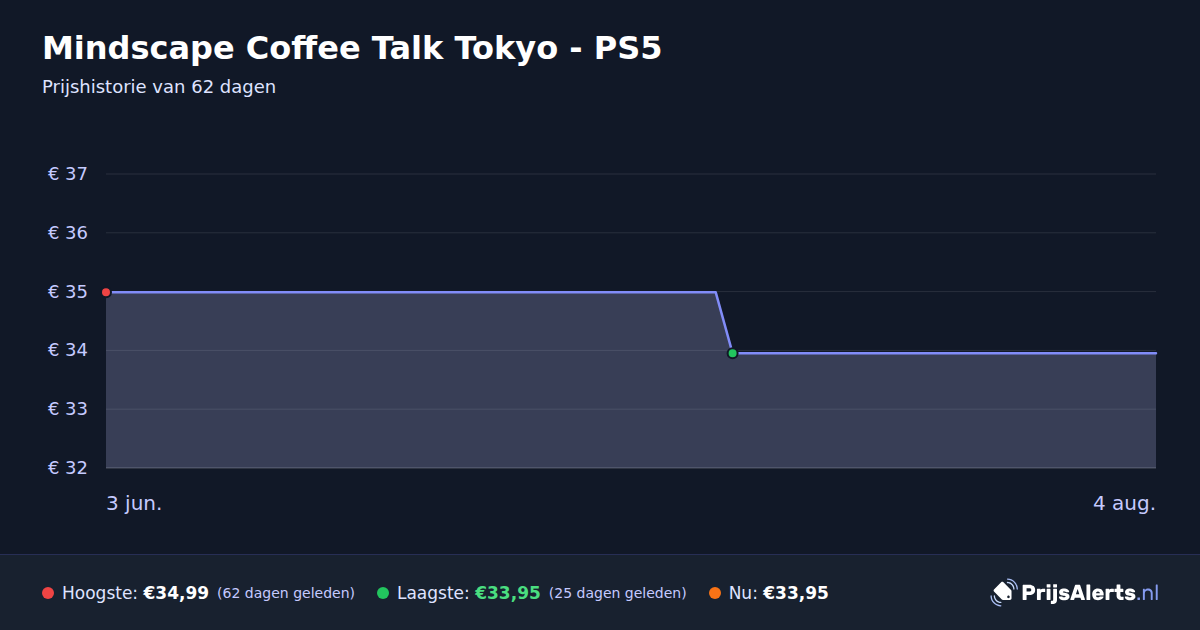1200x630 pixels.
Task: Click the € 37 axis label
Action: [x=68, y=174]
